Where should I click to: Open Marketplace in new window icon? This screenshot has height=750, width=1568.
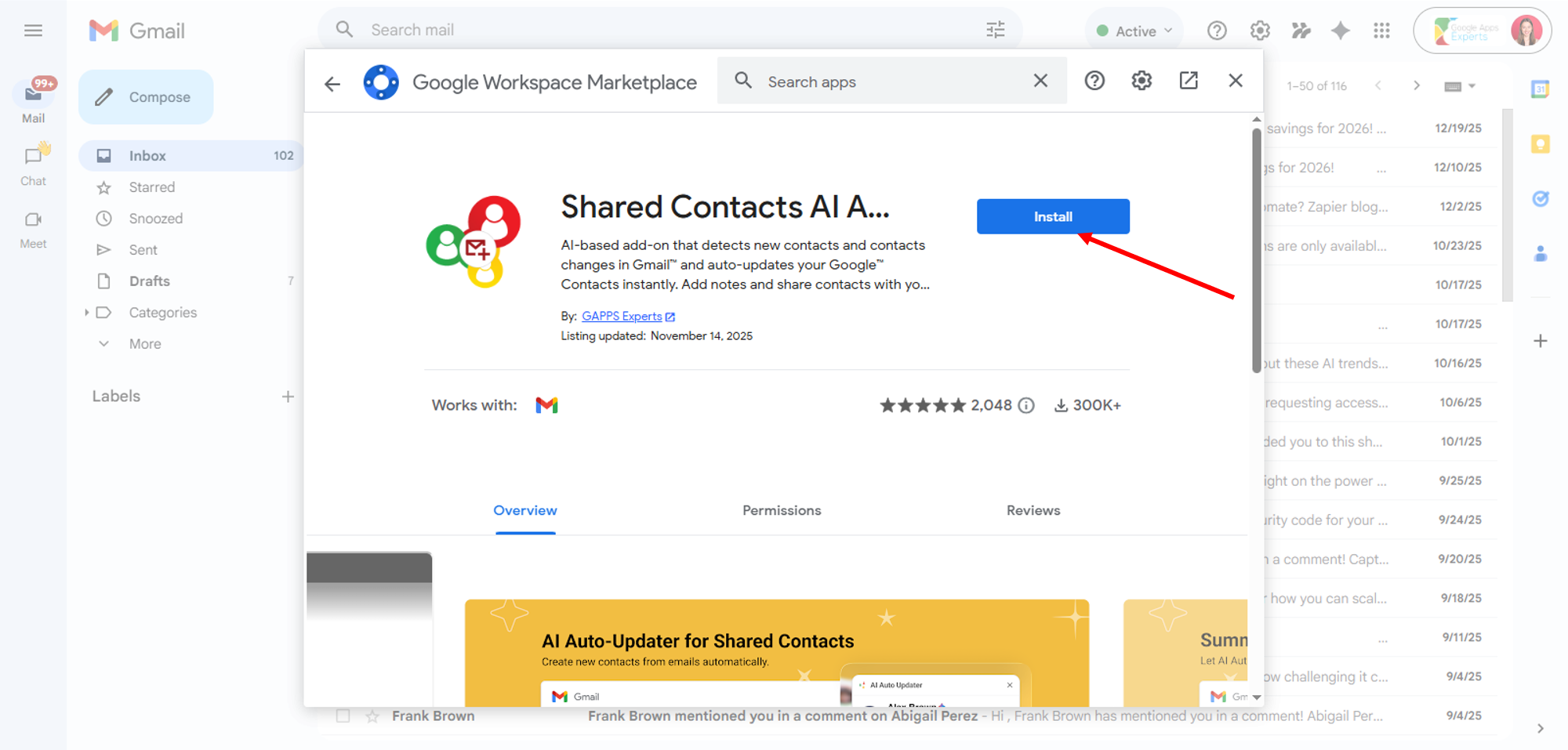click(x=1189, y=81)
